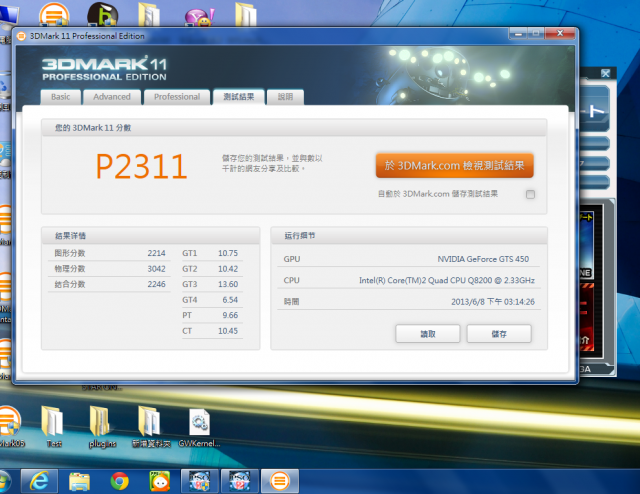
Task: Open the orange-faced green app on taskbar
Action: (x=160, y=481)
